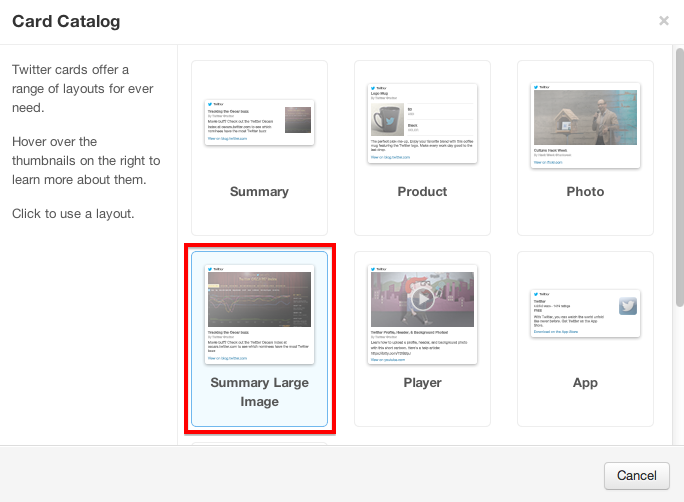The height and width of the screenshot is (502, 684).
Task: Close the Card Catalog dialog with the X
Action: [x=664, y=20]
